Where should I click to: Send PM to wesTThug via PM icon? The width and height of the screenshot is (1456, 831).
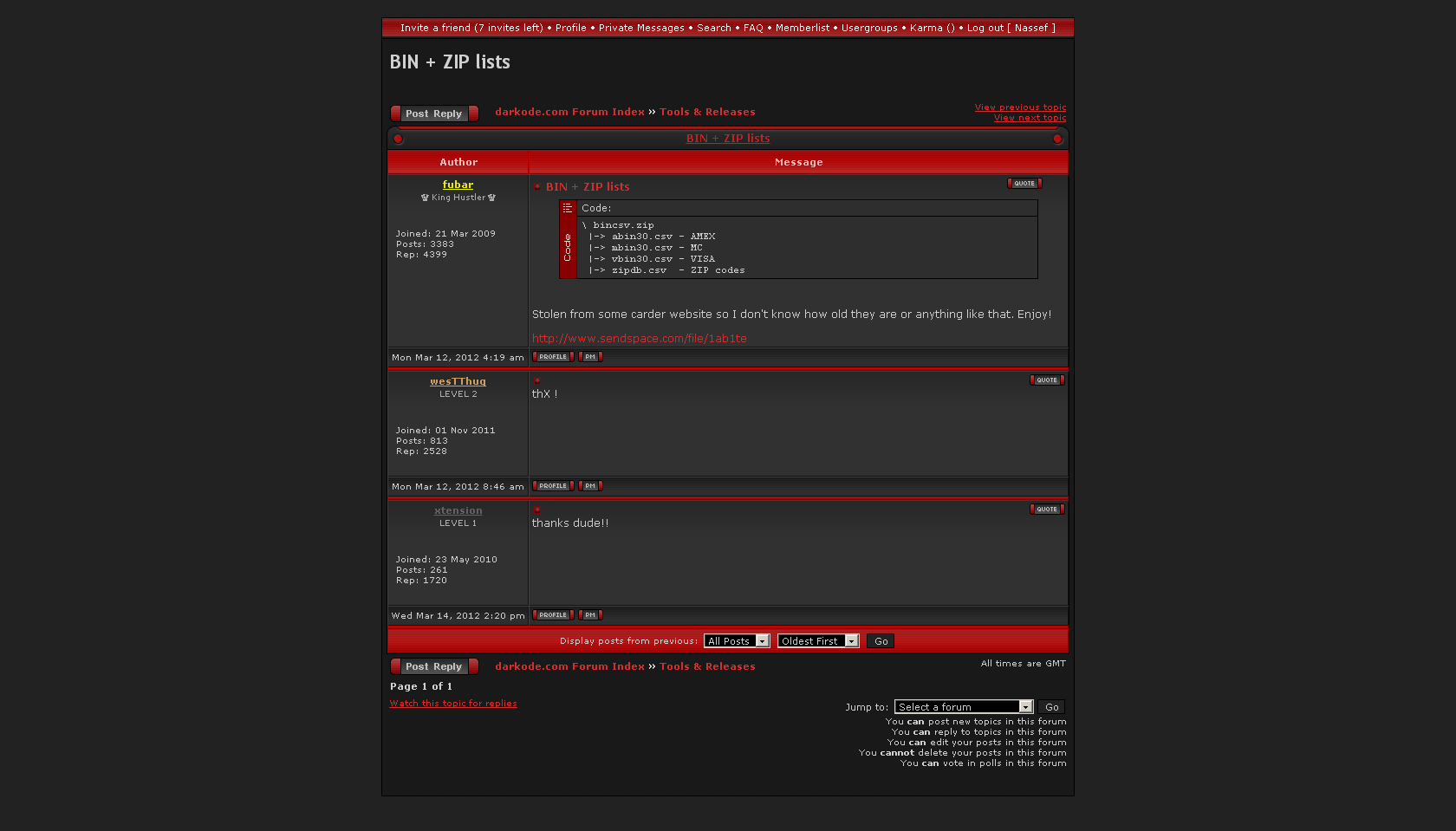[x=590, y=486]
